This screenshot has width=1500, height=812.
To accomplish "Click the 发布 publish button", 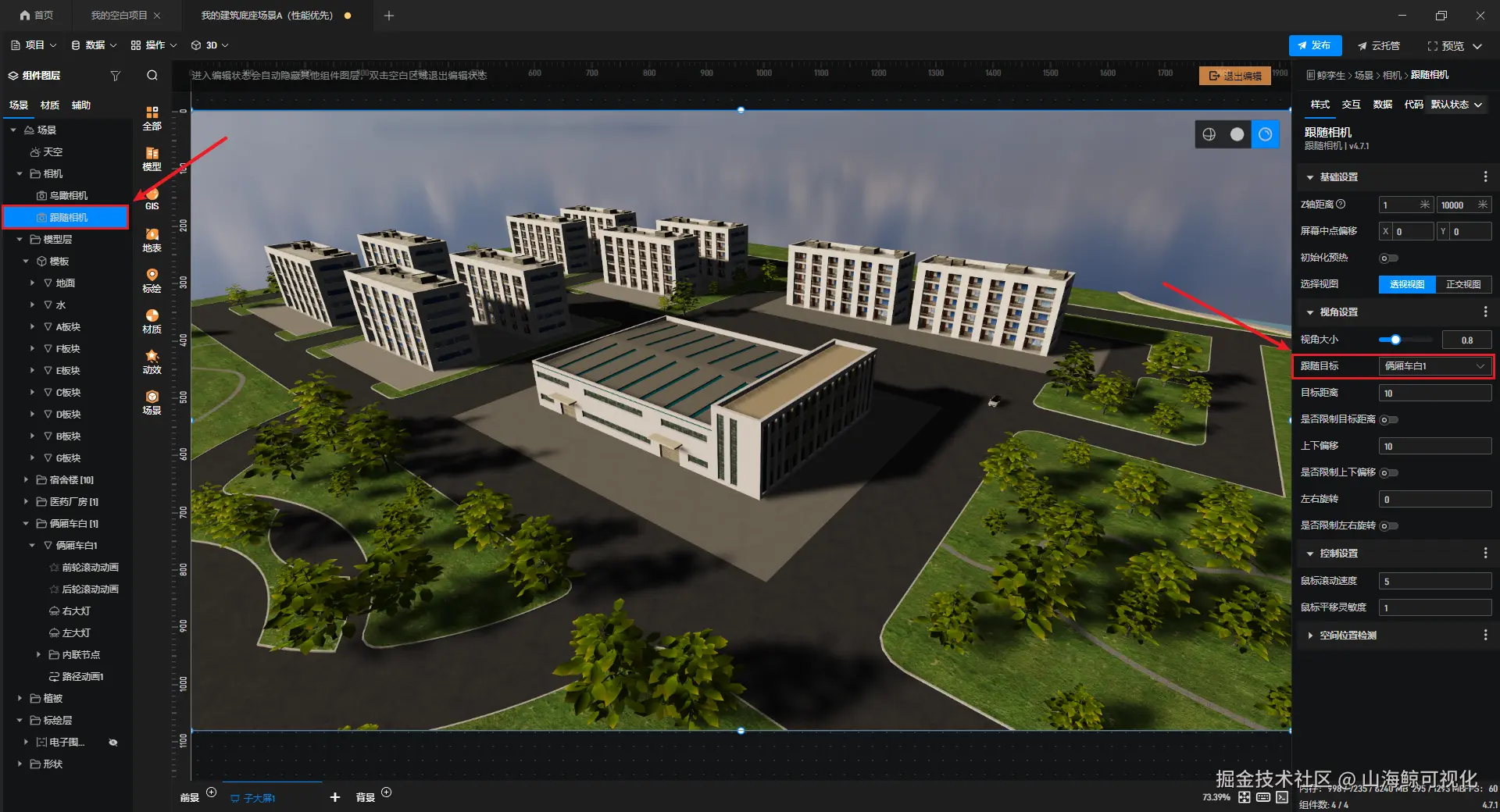I will (x=1315, y=46).
